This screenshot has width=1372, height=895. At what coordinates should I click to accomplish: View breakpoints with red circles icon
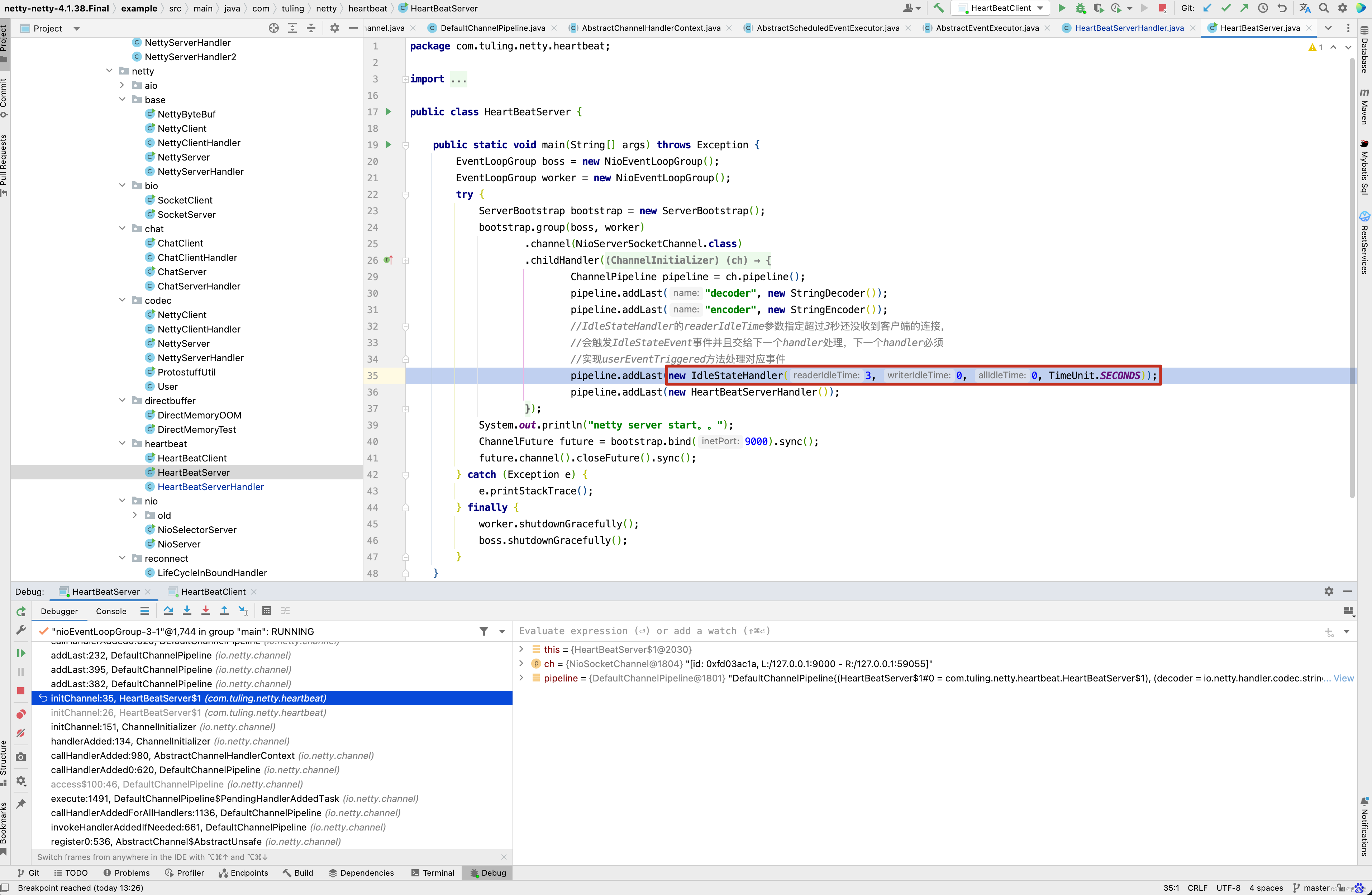[x=21, y=714]
